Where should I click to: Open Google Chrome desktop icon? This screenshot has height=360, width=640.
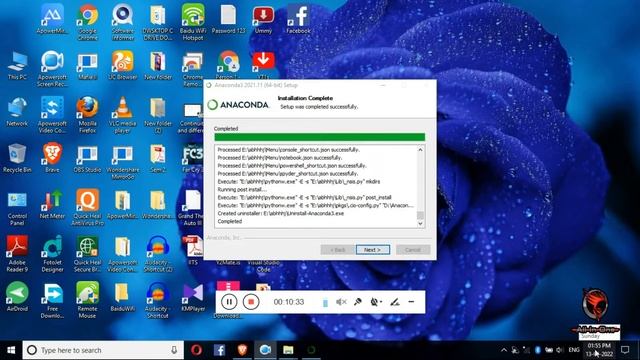click(88, 23)
